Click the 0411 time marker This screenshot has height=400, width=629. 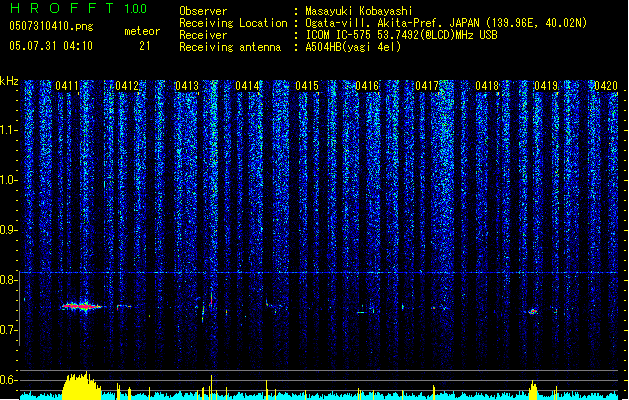pyautogui.click(x=67, y=86)
